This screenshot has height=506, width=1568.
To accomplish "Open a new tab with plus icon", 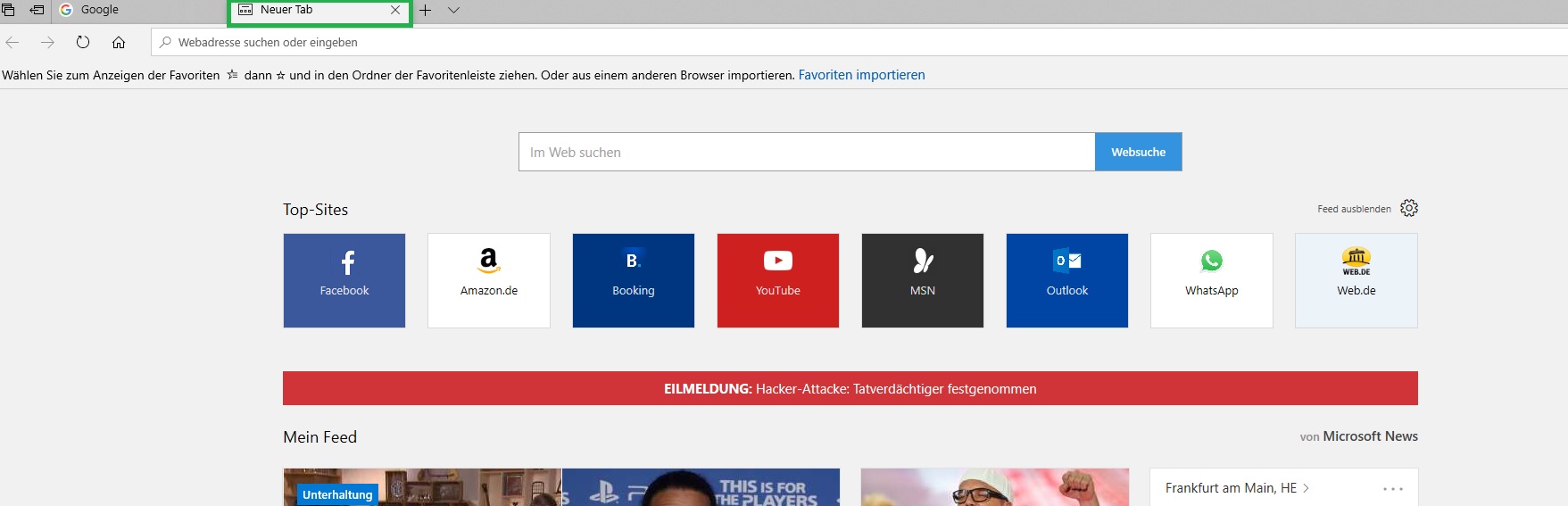I will point(426,10).
